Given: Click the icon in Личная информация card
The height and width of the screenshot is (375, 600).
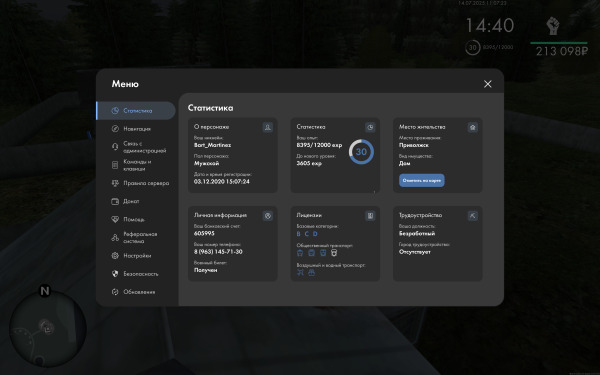Looking at the screenshot, I should point(267,216).
